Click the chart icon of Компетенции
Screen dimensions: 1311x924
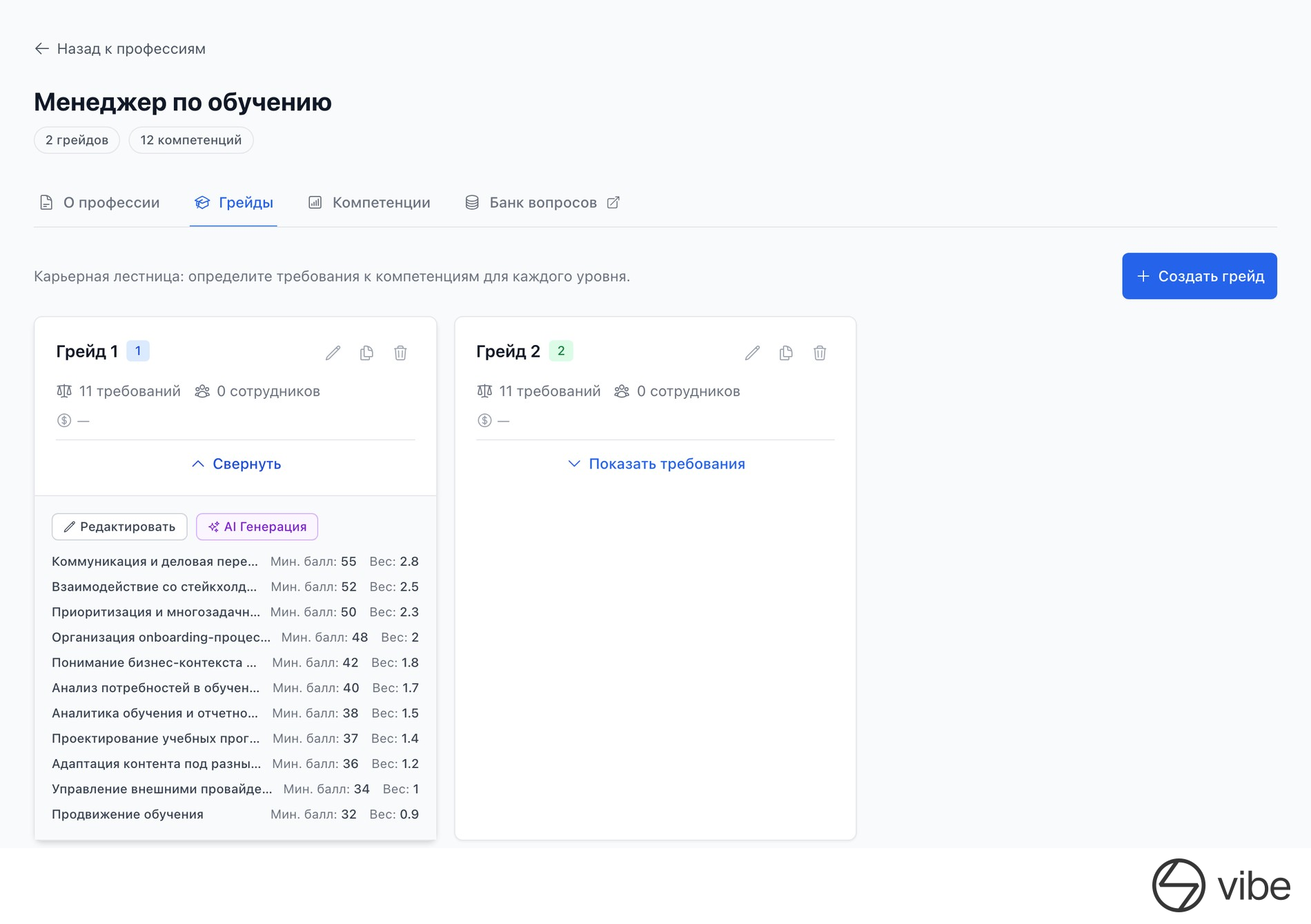point(315,202)
